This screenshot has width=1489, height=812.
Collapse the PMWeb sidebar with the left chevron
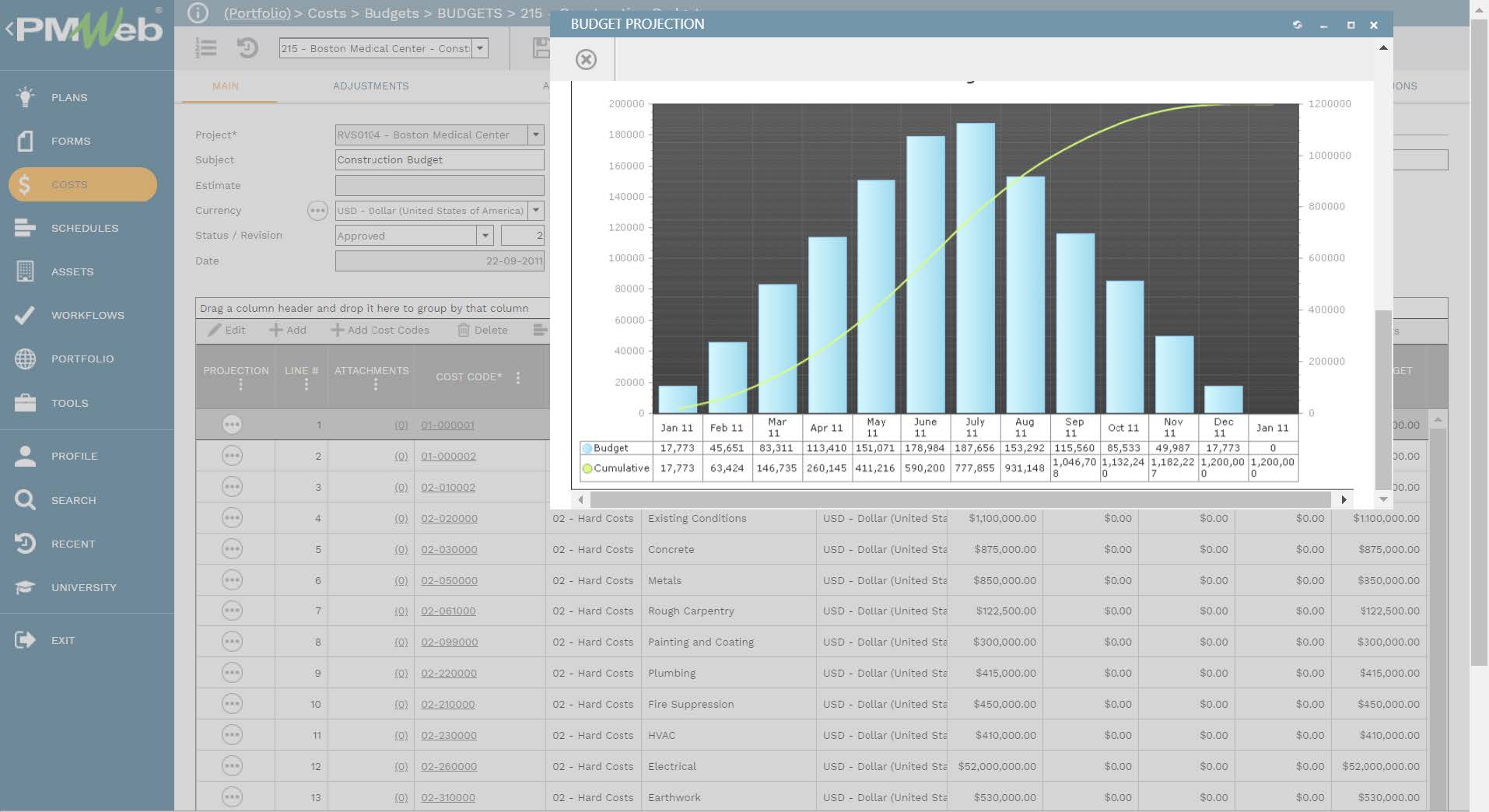9,30
